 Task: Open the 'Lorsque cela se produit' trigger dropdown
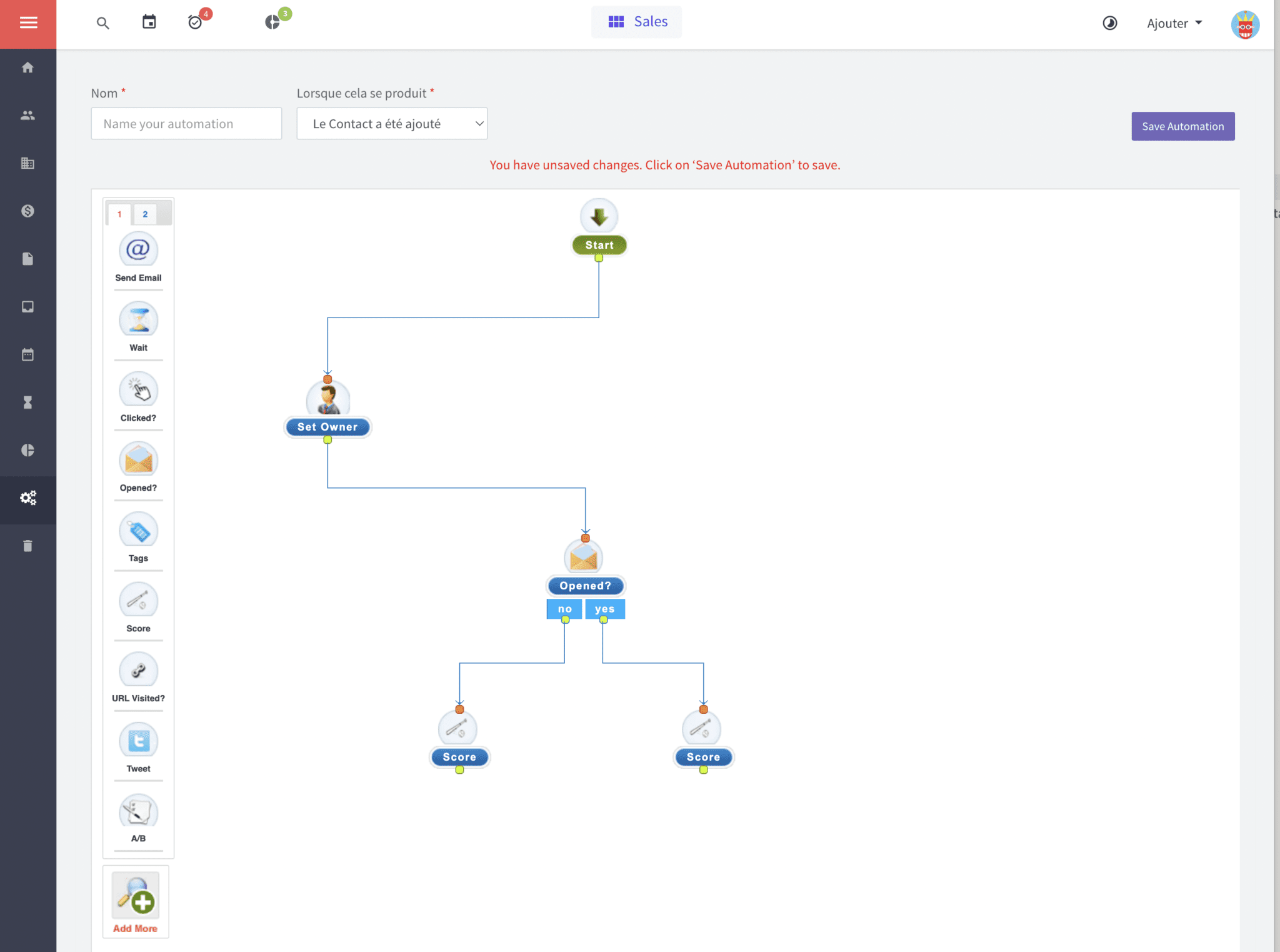click(x=391, y=123)
